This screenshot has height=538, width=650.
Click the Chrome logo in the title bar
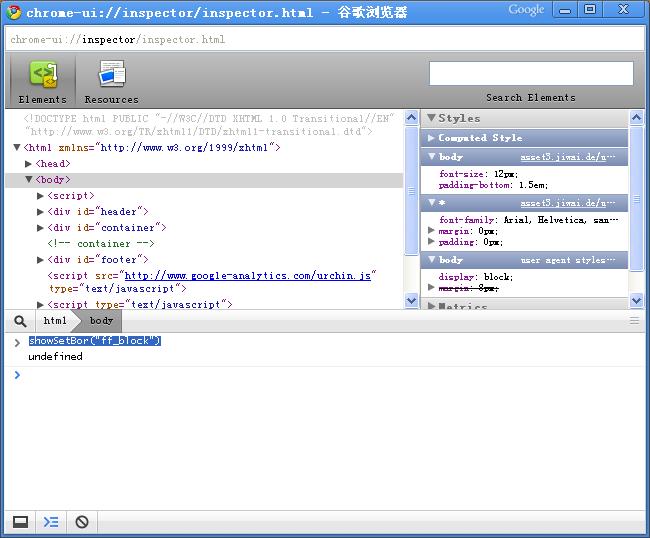pos(14,13)
